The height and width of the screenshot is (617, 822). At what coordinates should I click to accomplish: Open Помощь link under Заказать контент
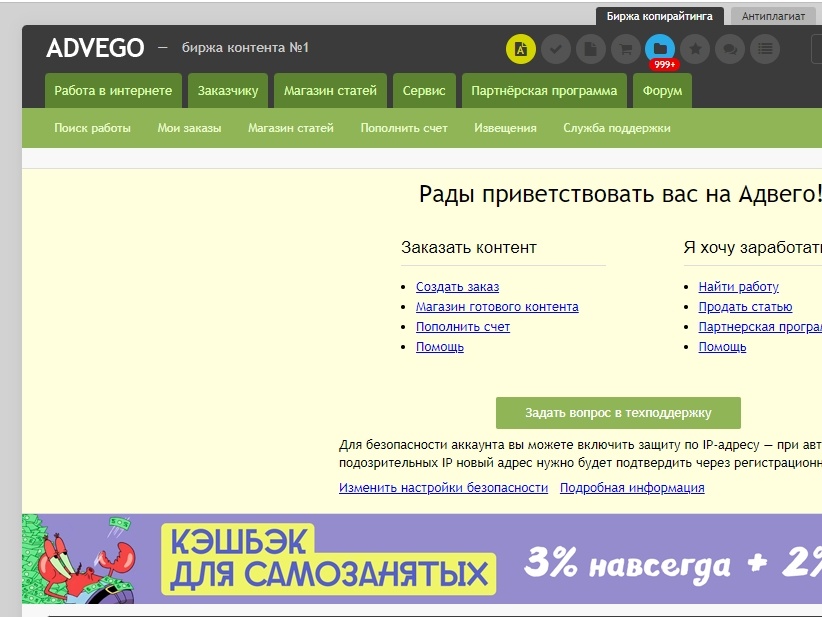[x=440, y=347]
